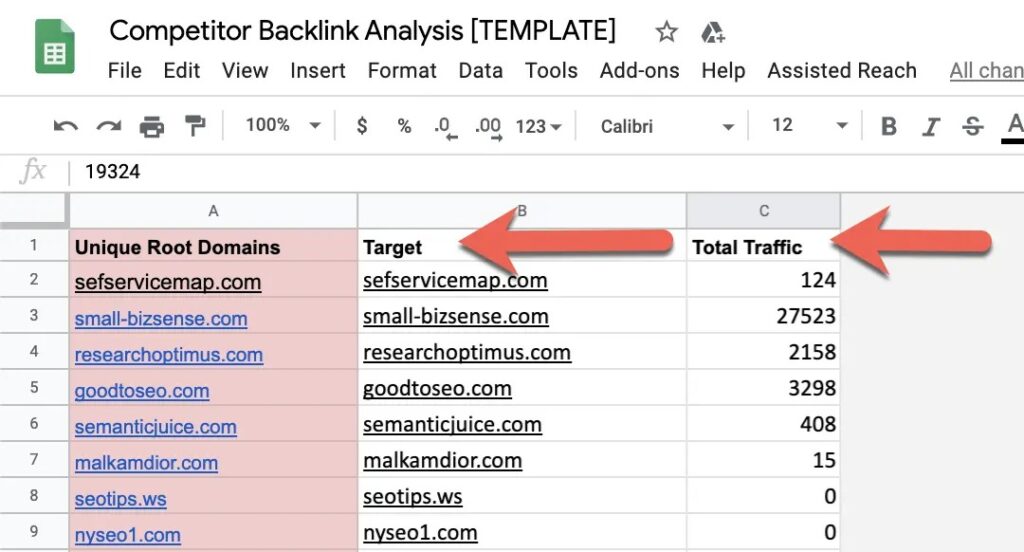The width and height of the screenshot is (1024, 552).
Task: Open the font size 12 dropdown
Action: 810,125
